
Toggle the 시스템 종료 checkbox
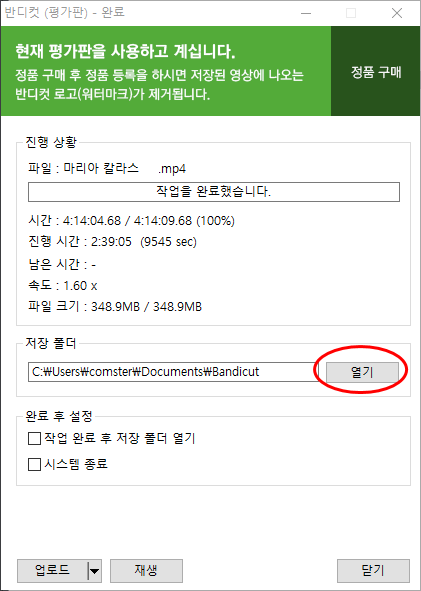[35, 464]
